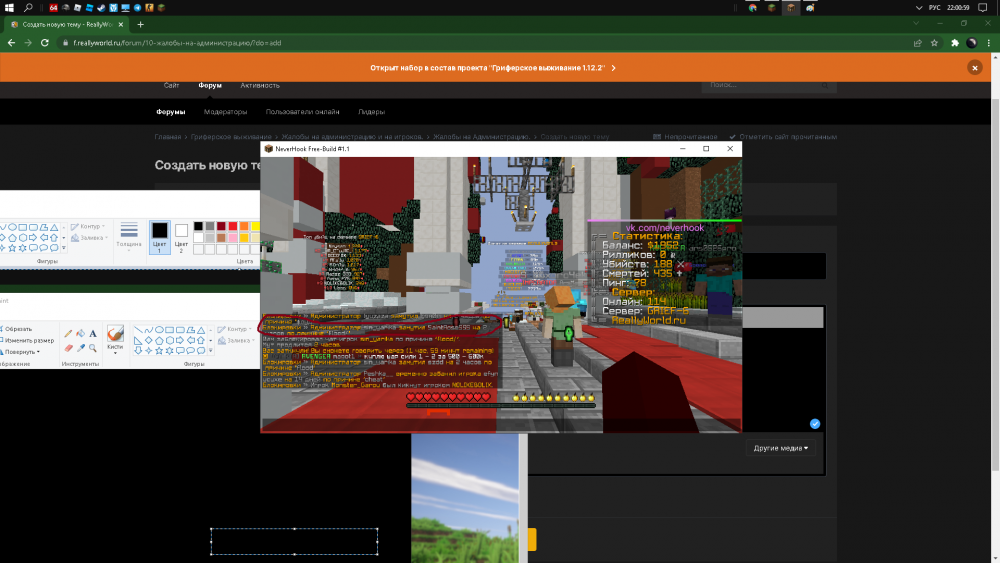
Task: Open the 'Пользователи онлайн' subtab
Action: click(302, 112)
